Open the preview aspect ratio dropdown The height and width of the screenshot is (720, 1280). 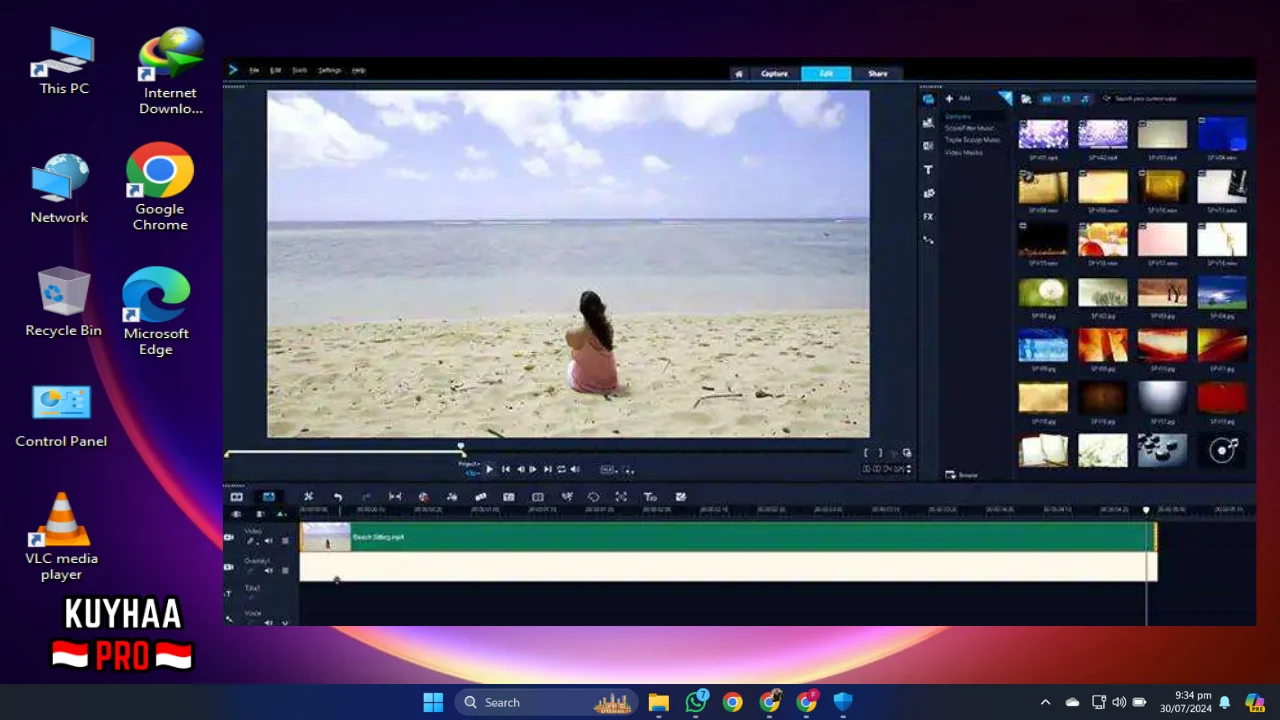click(609, 469)
